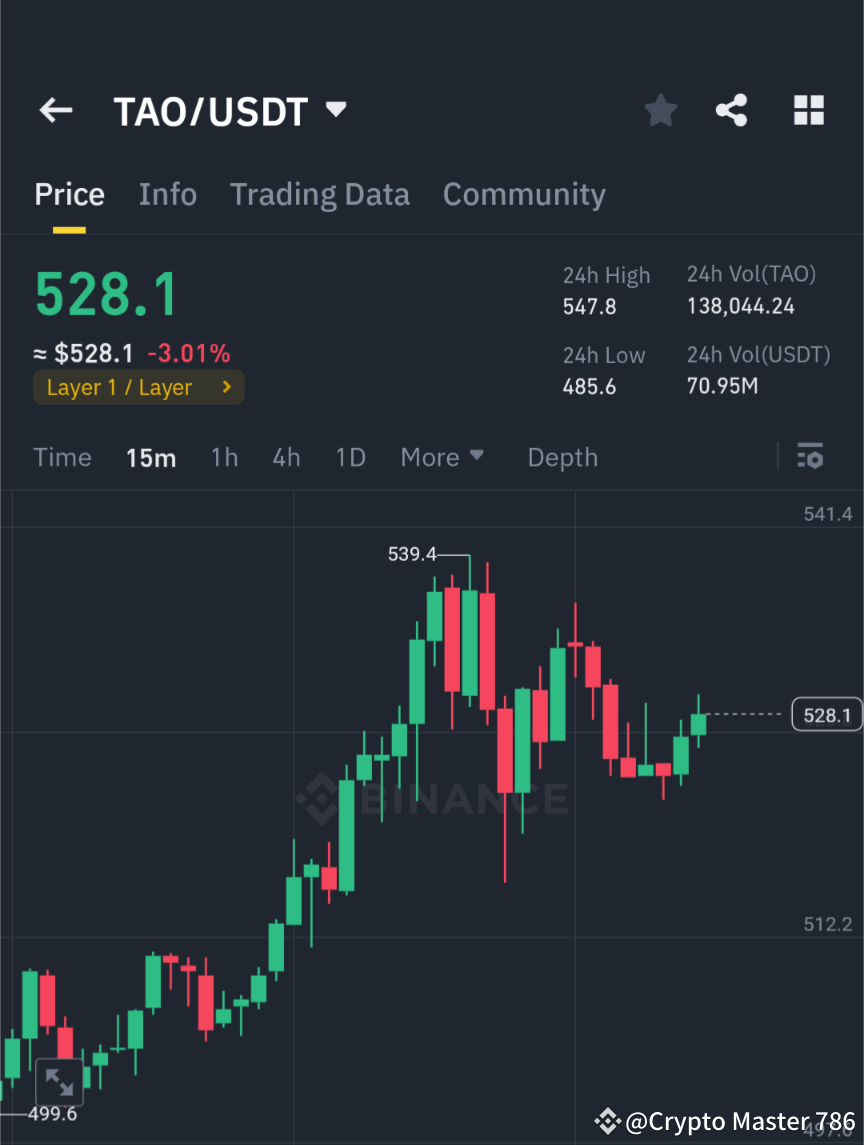This screenshot has width=864, height=1145.
Task: Share the TAO/USDT chart
Action: 732,110
